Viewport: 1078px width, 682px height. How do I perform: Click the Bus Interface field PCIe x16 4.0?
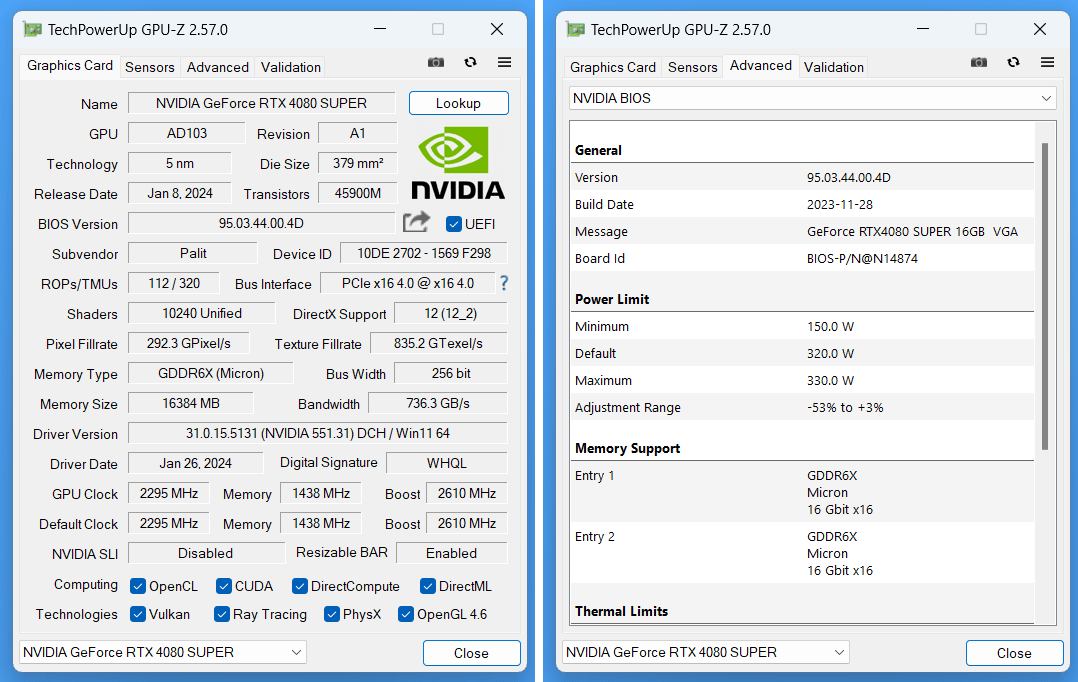click(408, 283)
